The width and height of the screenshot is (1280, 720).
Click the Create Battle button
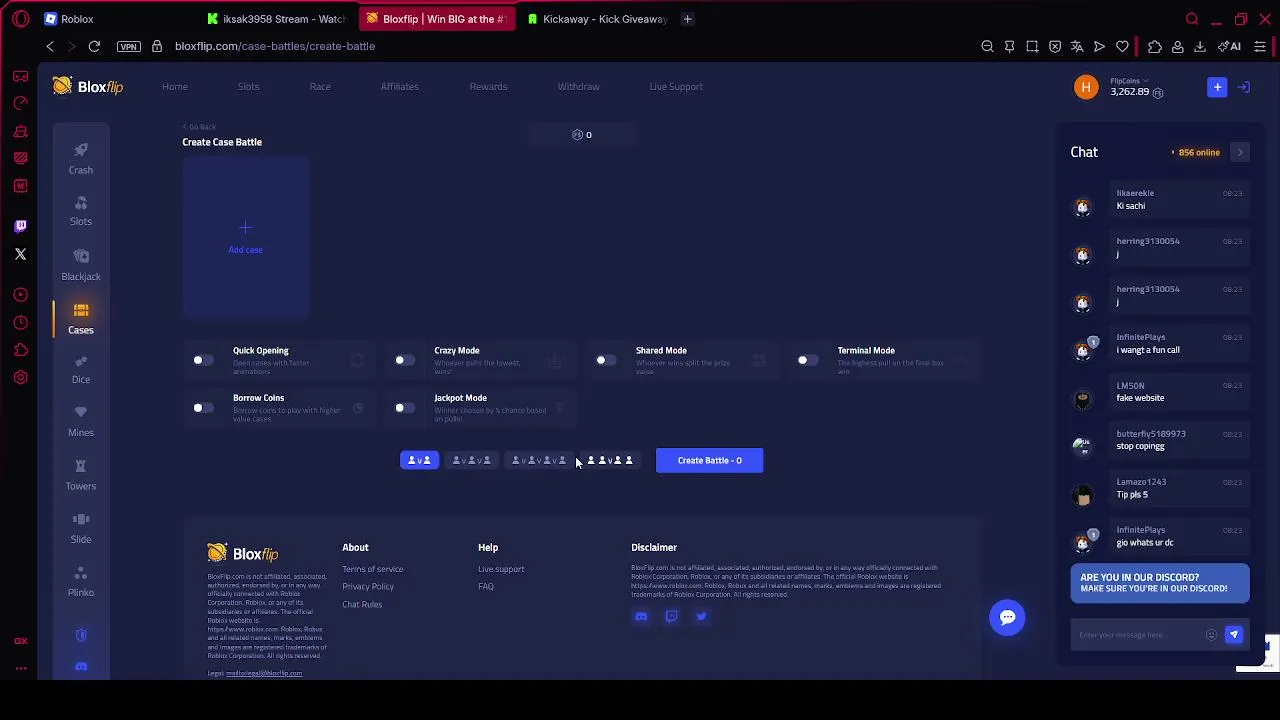[x=710, y=460]
